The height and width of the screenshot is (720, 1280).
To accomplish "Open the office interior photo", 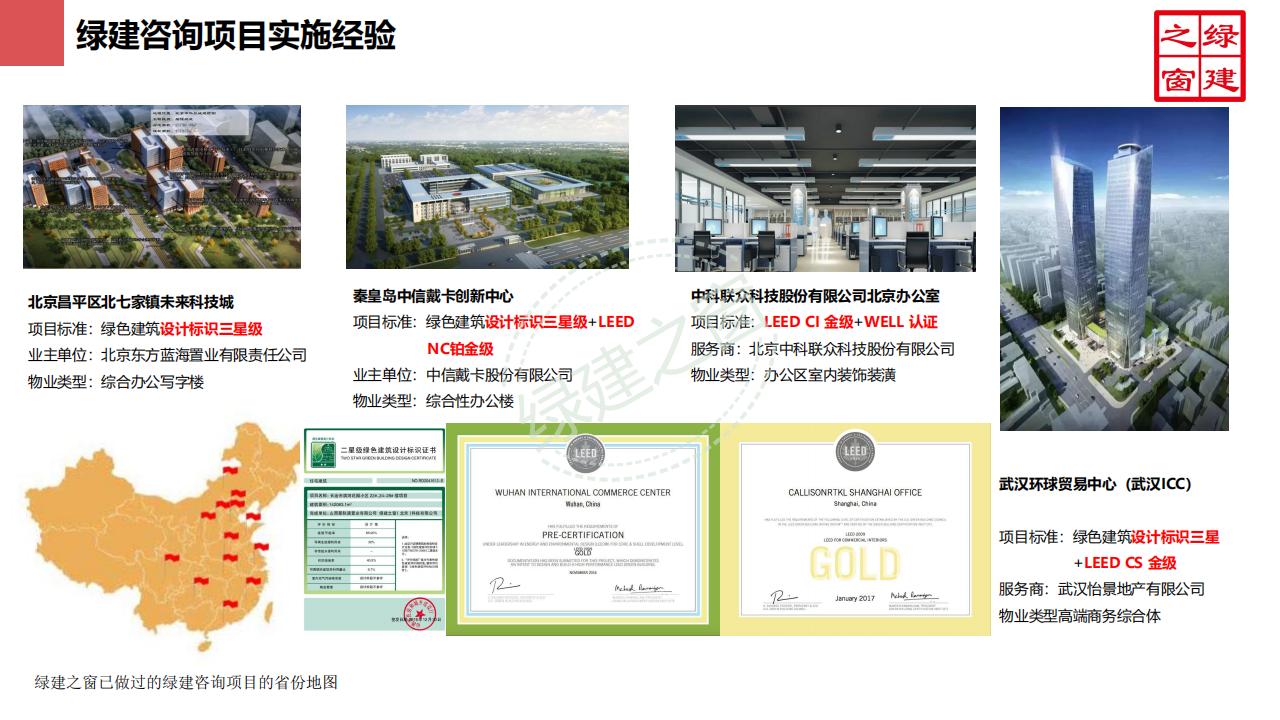I will click(825, 188).
